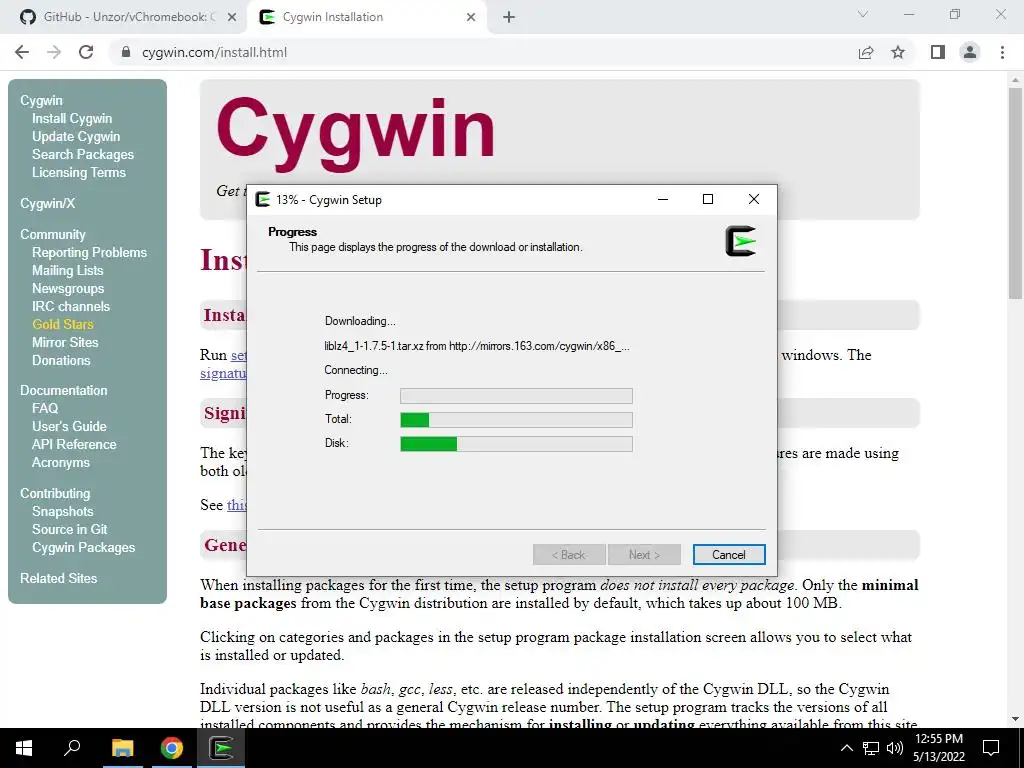
Task: Open the Mailing Lists link
Action: [x=67, y=270]
